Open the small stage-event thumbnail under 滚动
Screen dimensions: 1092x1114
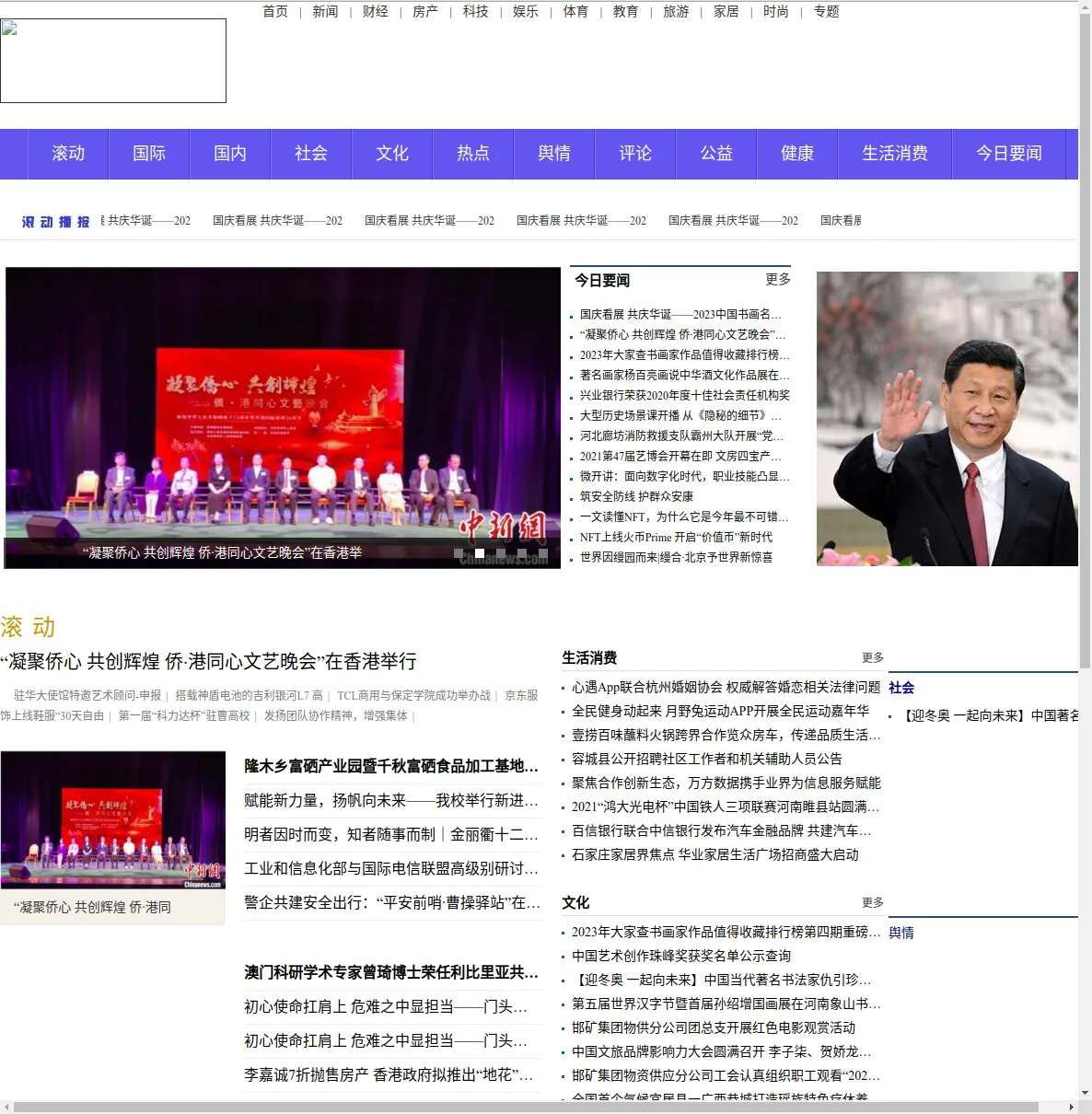point(113,820)
